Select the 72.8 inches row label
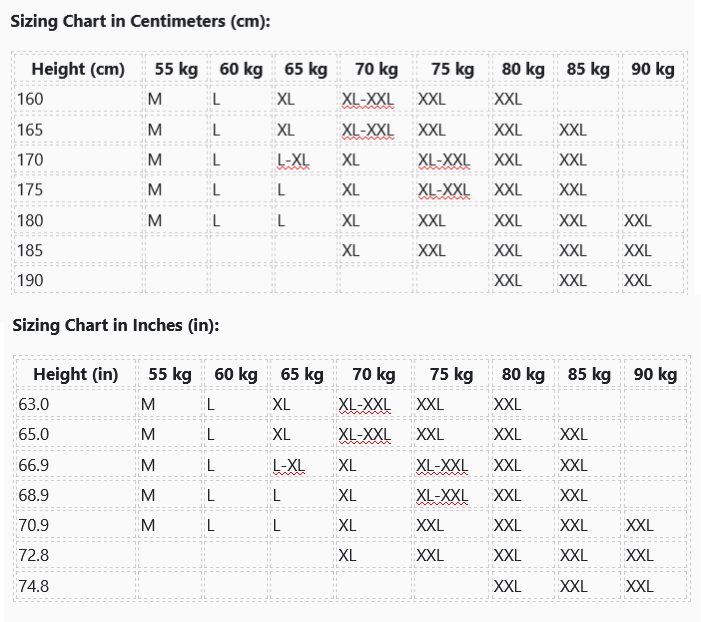The image size is (701, 622). [x=34, y=555]
